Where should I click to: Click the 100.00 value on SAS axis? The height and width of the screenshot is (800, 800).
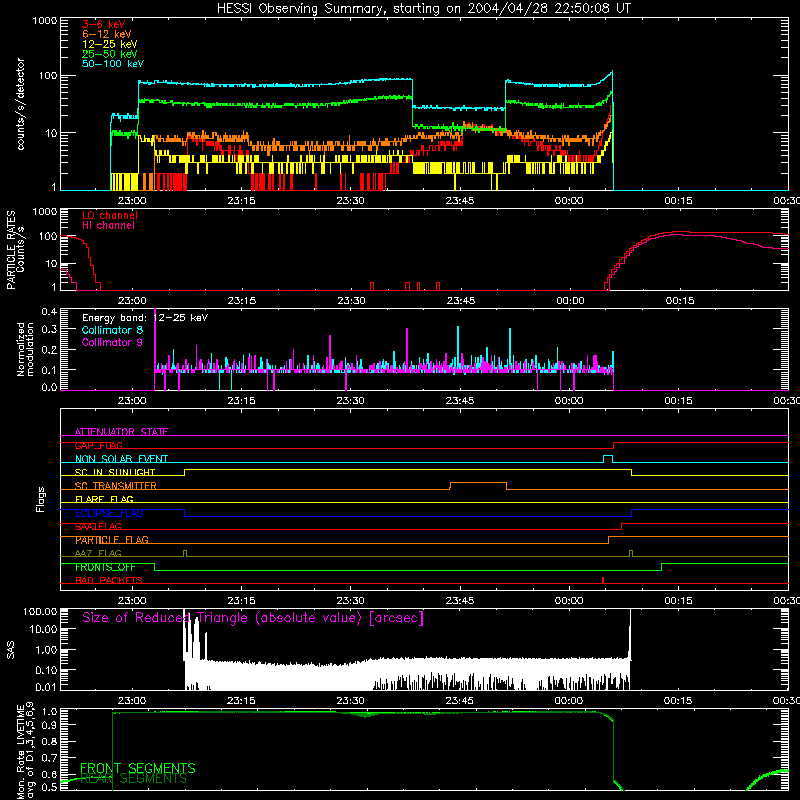click(x=40, y=611)
